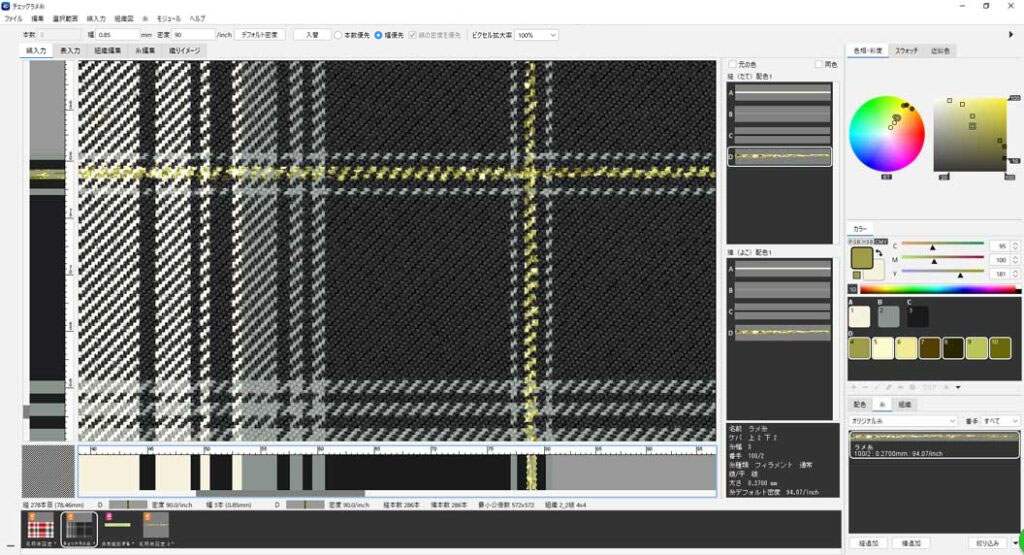Click the swap foreground/background color arrow icon
This screenshot has width=1024, height=555.
(x=877, y=254)
